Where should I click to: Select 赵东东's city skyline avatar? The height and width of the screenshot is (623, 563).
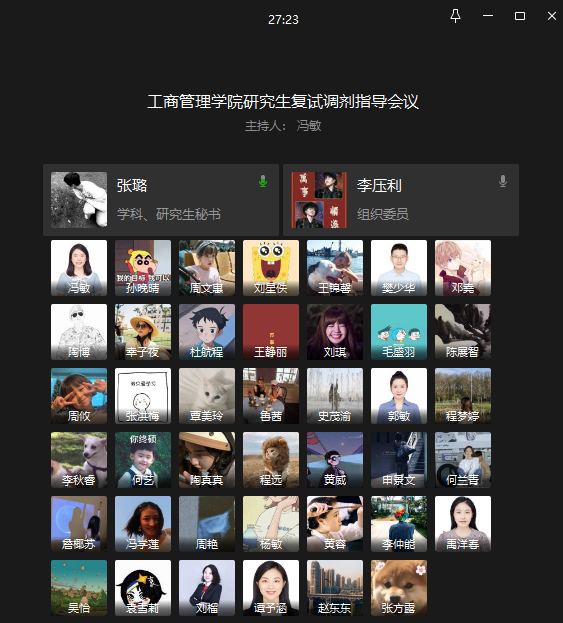coord(335,588)
